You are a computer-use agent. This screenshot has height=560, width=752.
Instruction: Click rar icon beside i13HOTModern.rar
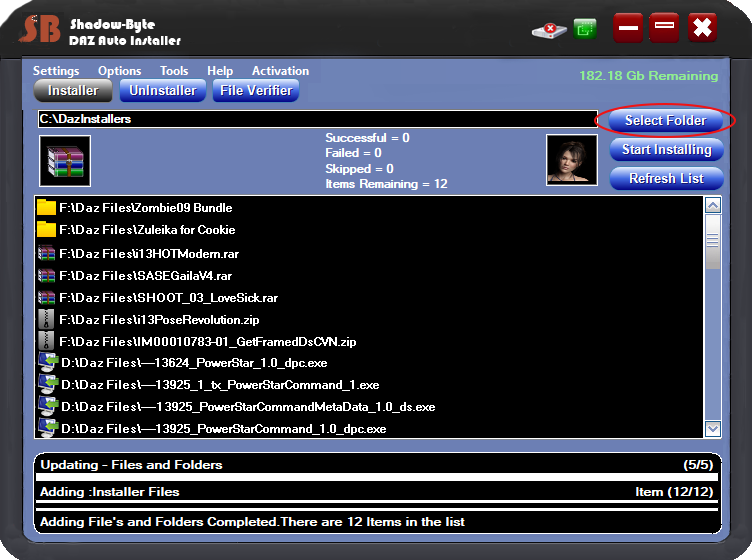click(46, 253)
